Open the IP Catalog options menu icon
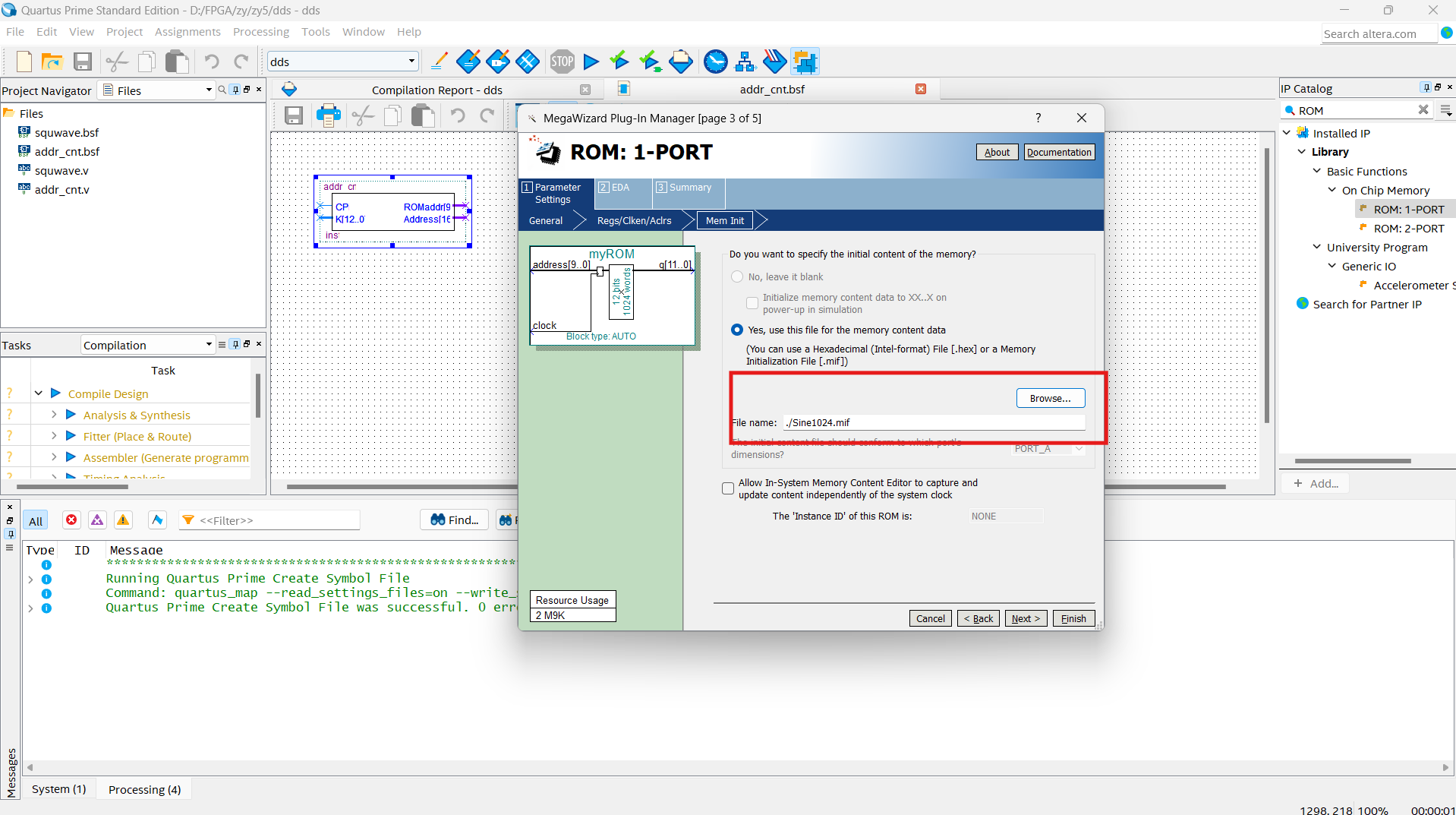Viewport: 1456px width, 815px height. pos(1446,110)
